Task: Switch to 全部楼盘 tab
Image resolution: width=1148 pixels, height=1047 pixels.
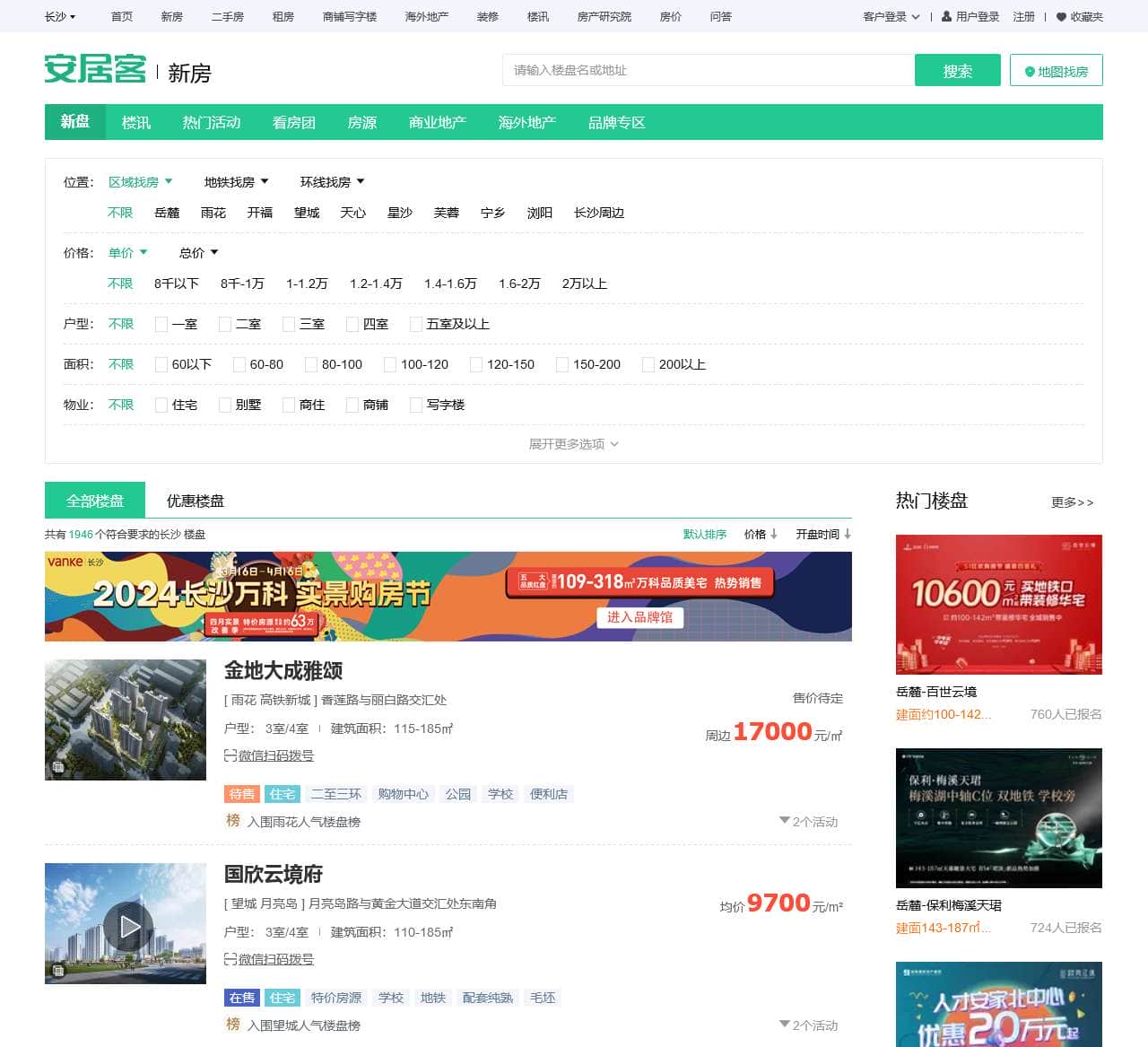Action: coord(95,501)
